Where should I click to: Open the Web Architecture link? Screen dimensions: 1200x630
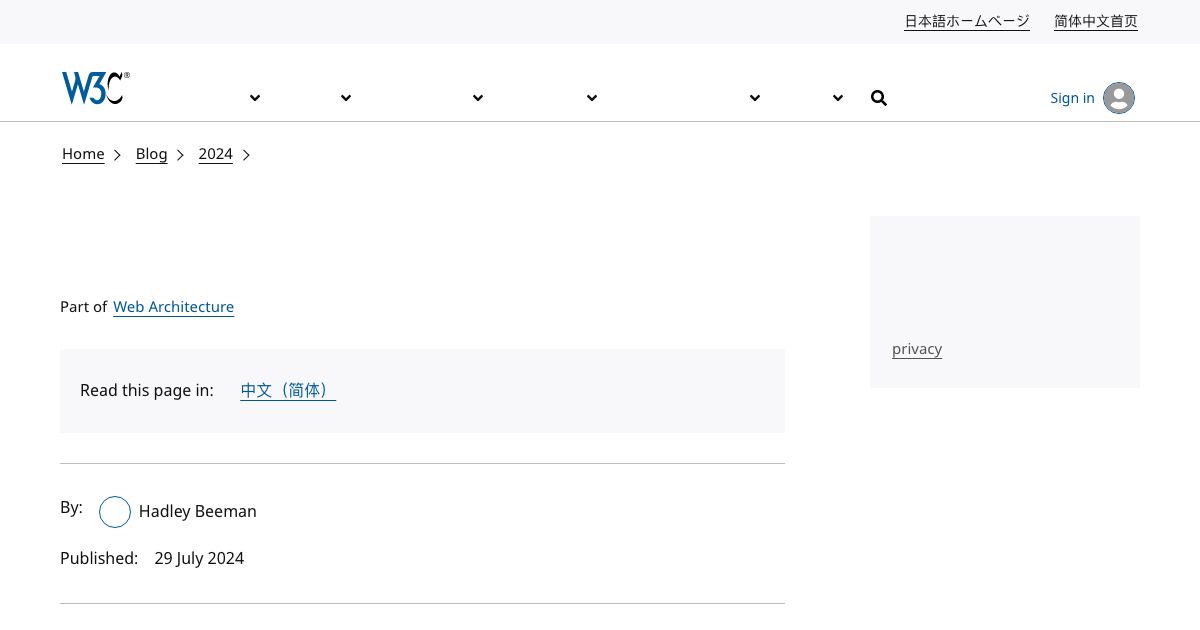(173, 307)
